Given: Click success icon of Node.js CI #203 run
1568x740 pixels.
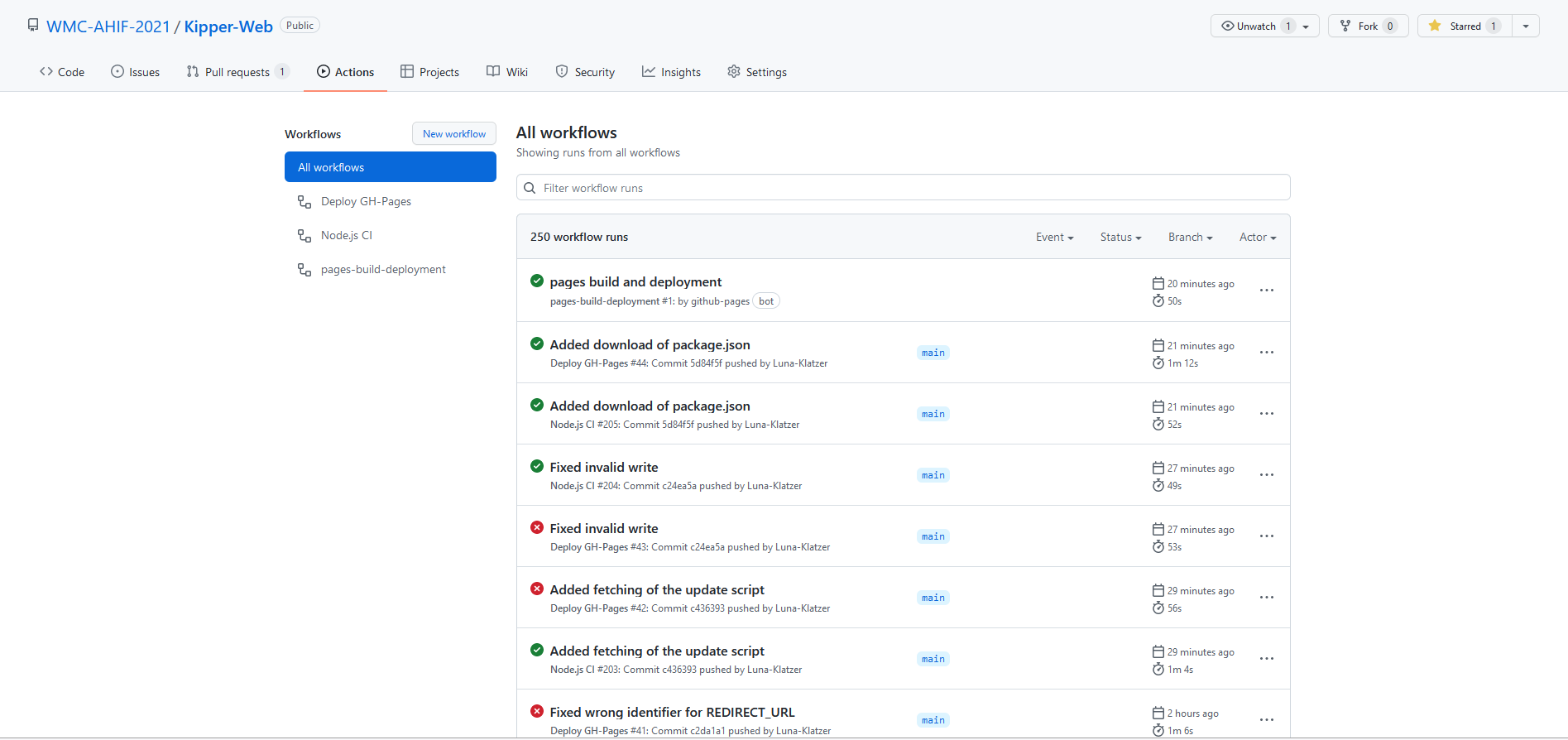Looking at the screenshot, I should pyautogui.click(x=537, y=650).
